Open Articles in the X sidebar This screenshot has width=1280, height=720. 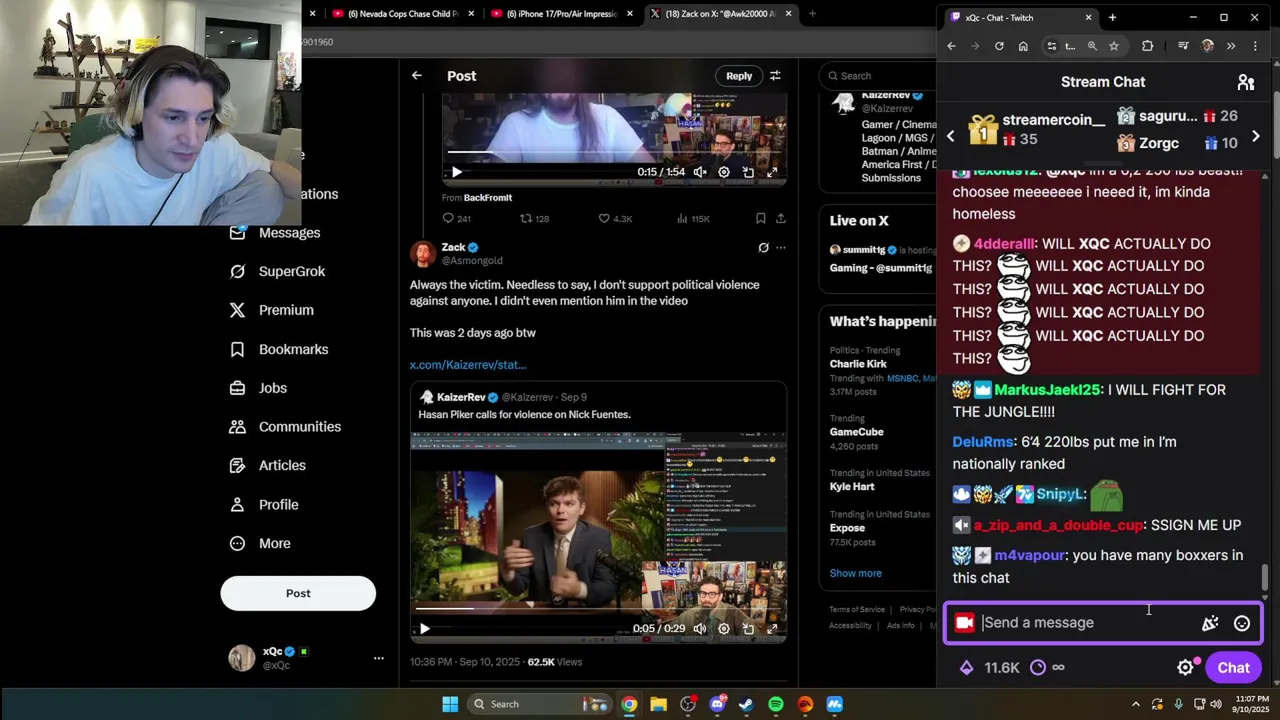268,466
